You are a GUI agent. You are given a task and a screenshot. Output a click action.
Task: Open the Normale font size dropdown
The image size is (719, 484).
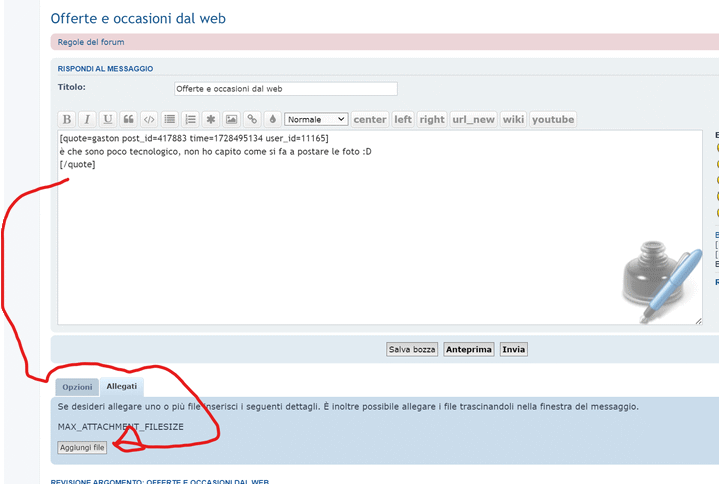coord(315,119)
